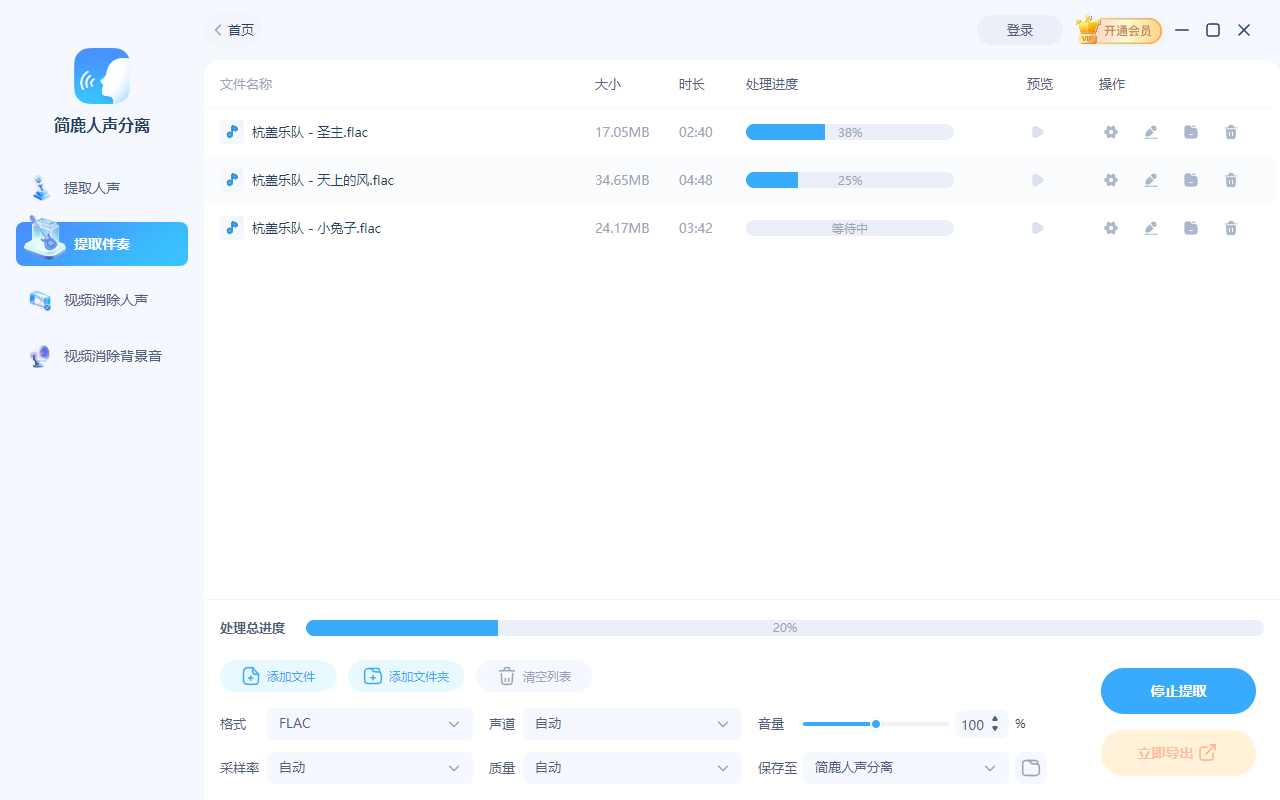Preview playback of 圣主.flac
The height and width of the screenshot is (800, 1280).
coord(1038,132)
